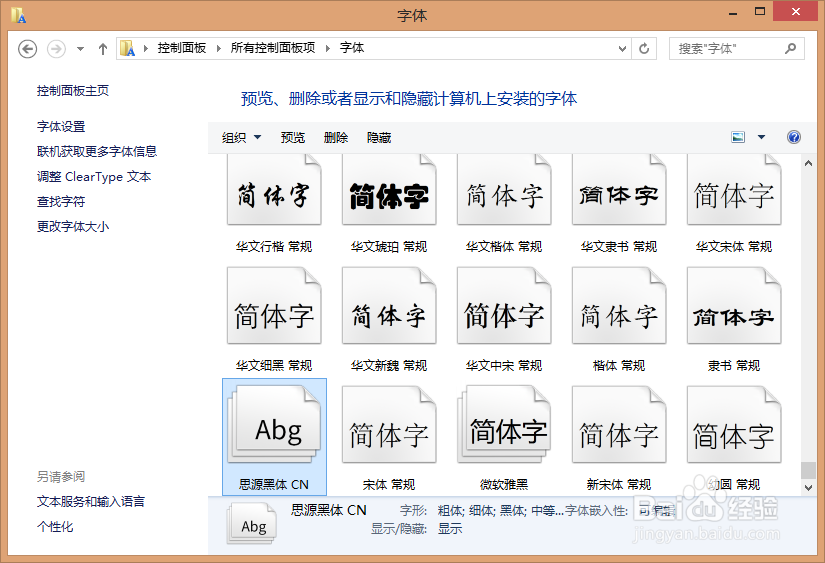Screen dimensions: 825x563
Task: Refresh the fonts folder
Action: [x=643, y=49]
